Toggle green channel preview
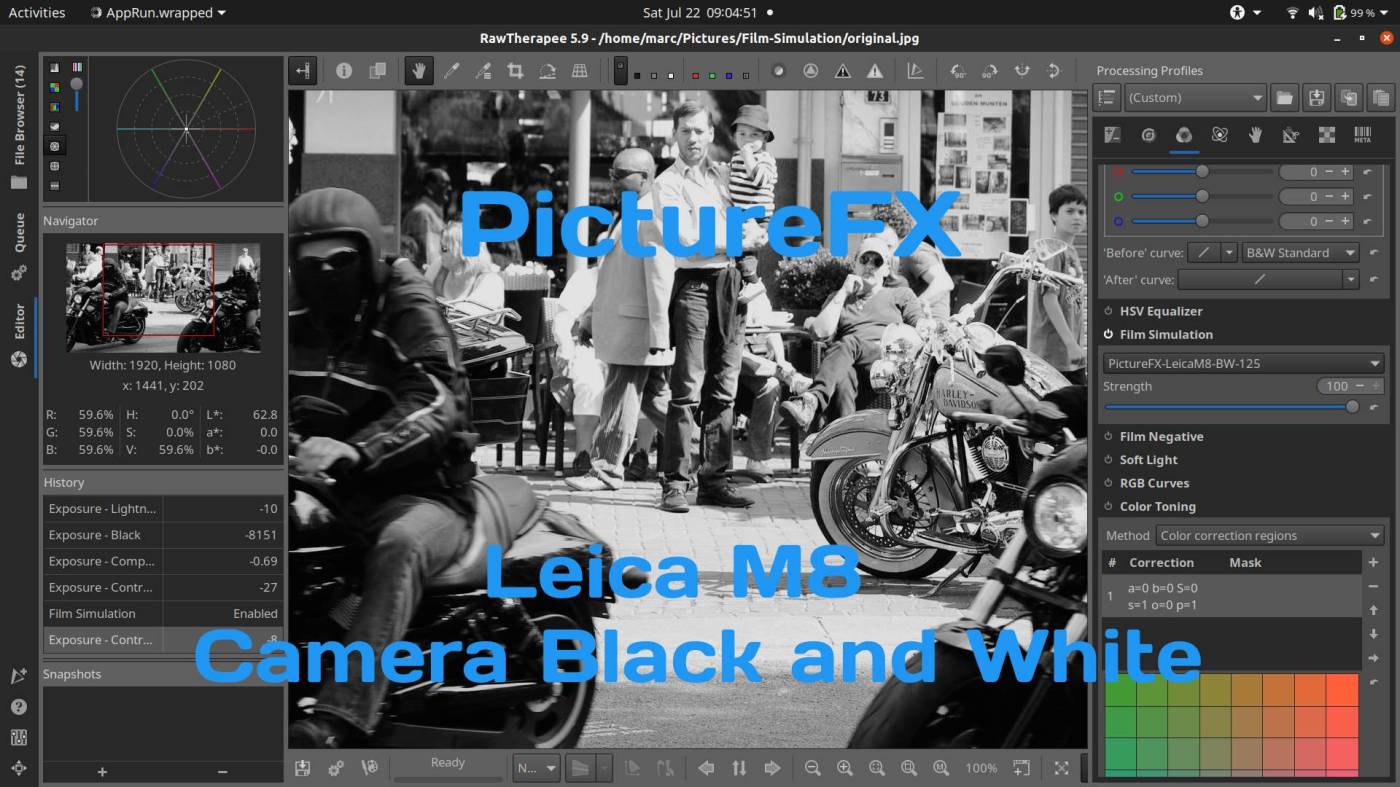 711,75
